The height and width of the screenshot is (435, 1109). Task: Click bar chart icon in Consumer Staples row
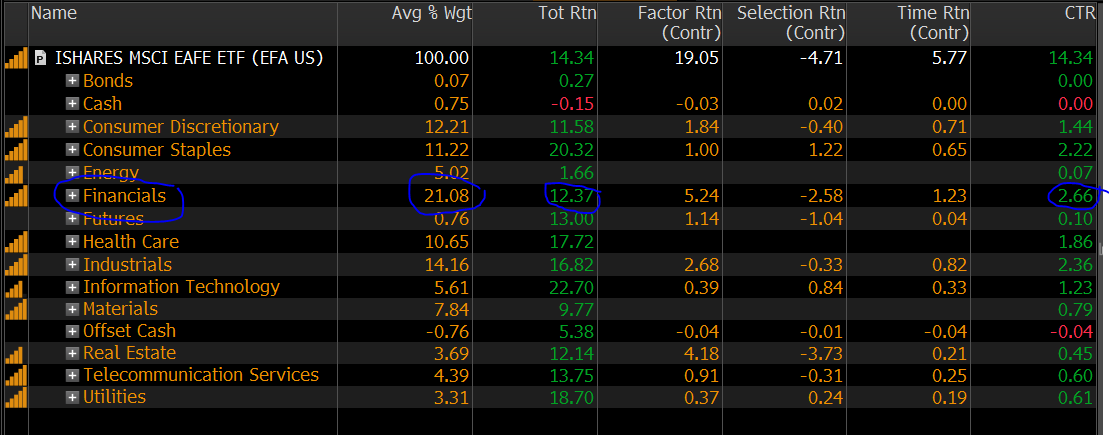point(16,150)
